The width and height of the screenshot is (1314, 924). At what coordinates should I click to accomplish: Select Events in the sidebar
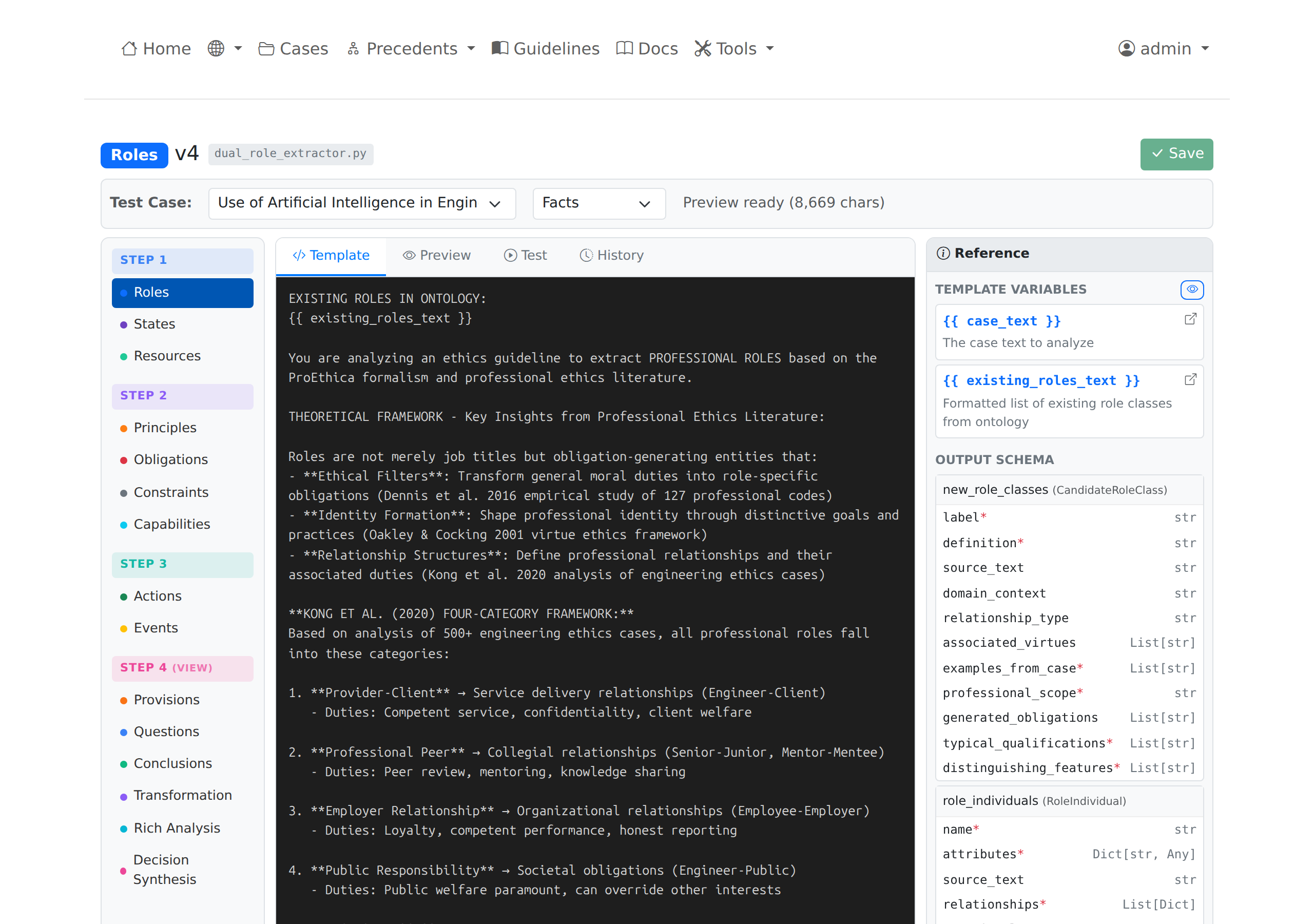pos(183,628)
